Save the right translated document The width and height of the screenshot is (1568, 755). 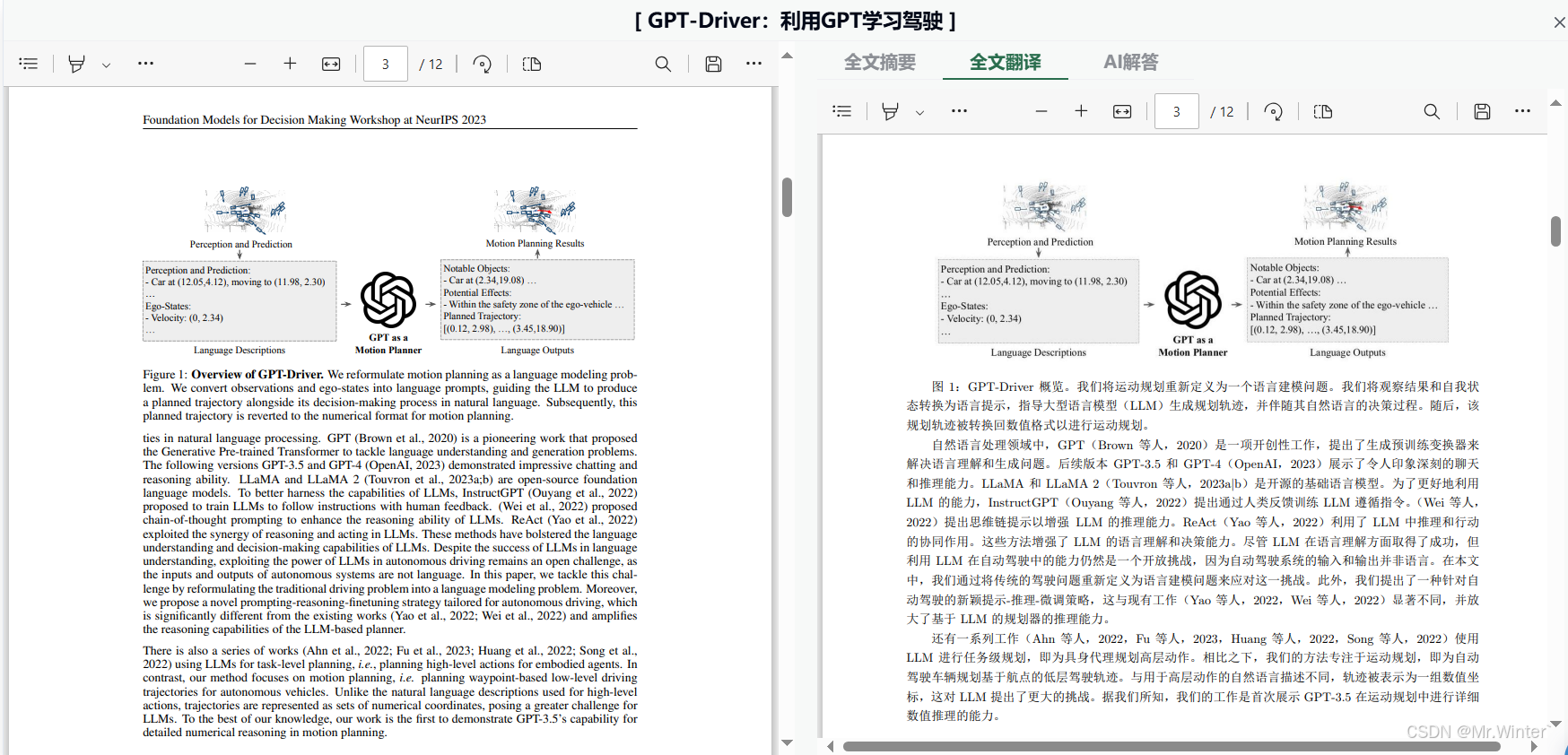pyautogui.click(x=1483, y=111)
